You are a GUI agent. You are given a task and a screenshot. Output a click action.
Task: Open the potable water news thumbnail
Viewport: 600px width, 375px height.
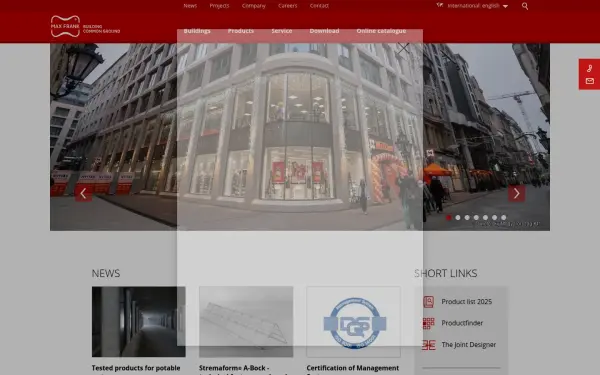tap(139, 321)
